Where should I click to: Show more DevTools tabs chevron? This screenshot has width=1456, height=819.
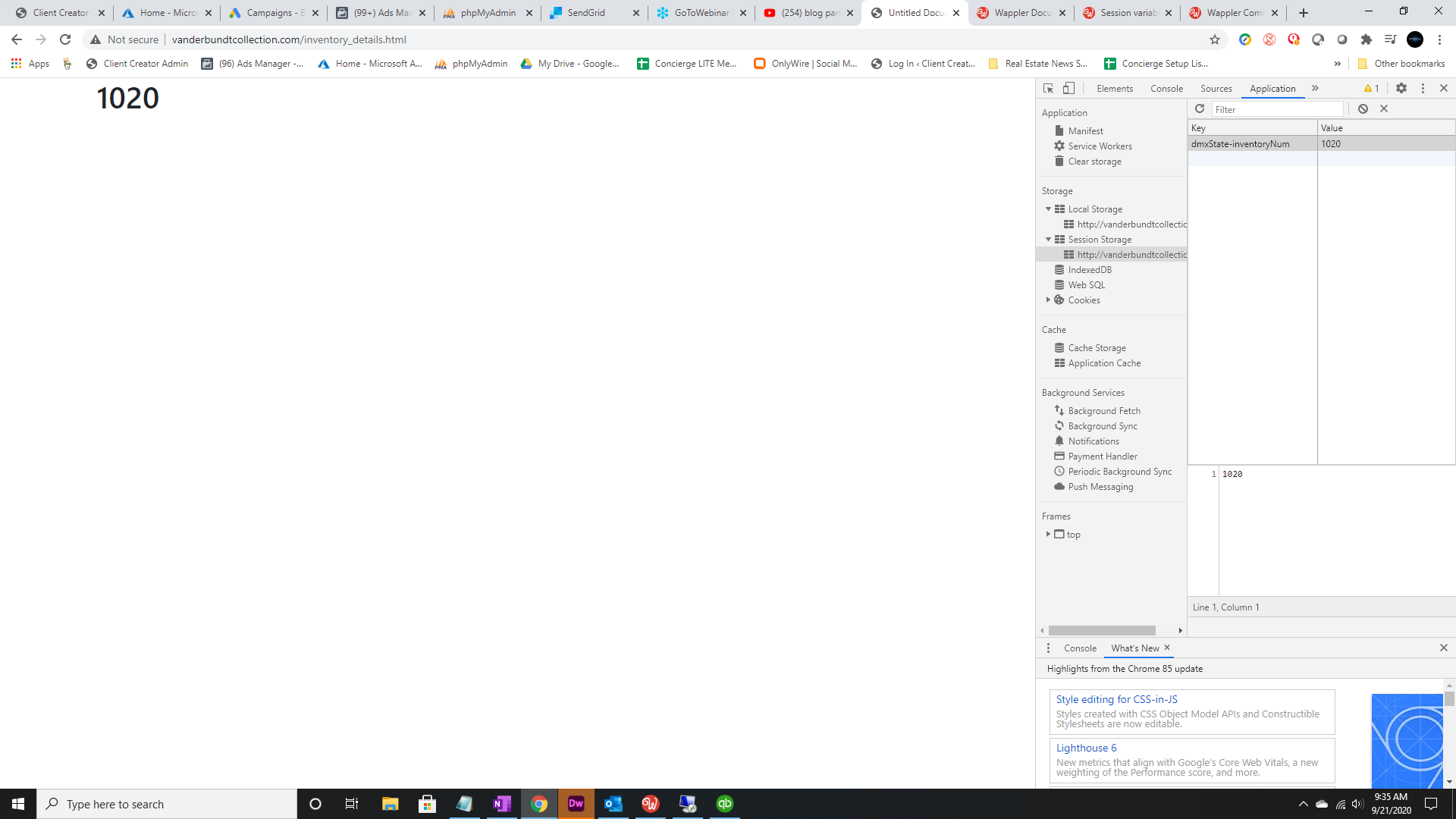point(1315,89)
